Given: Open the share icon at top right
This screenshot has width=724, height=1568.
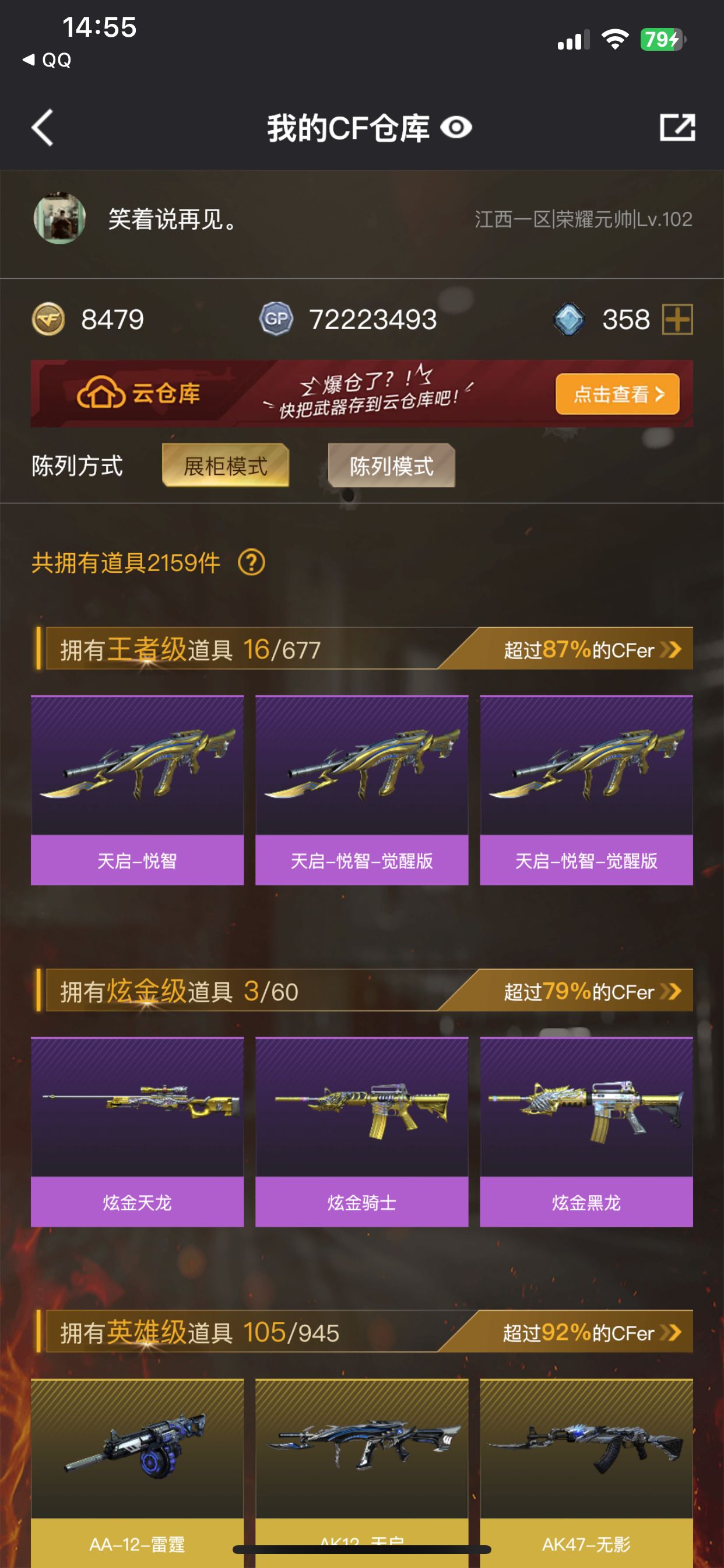Looking at the screenshot, I should click(x=677, y=128).
